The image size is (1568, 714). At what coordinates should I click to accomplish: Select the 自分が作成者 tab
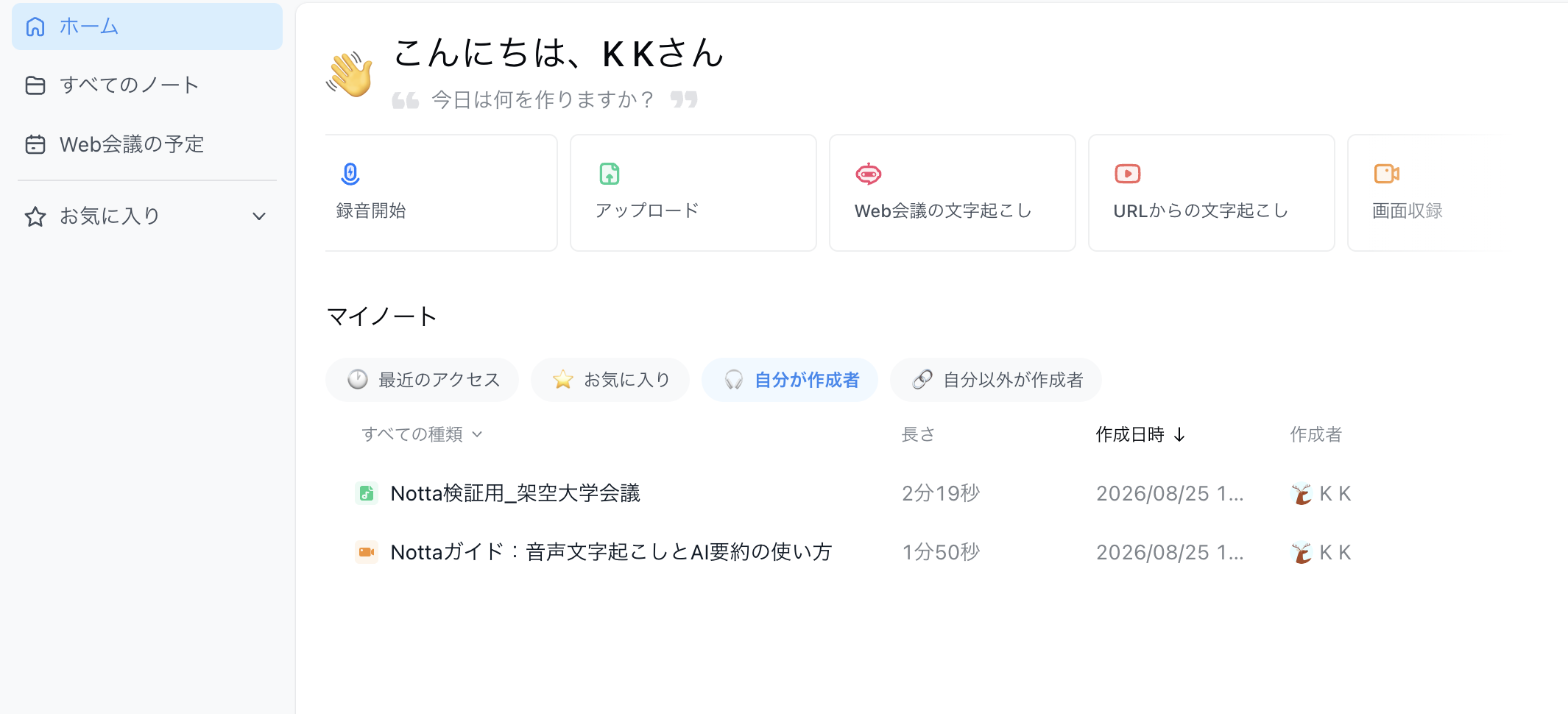[790, 380]
